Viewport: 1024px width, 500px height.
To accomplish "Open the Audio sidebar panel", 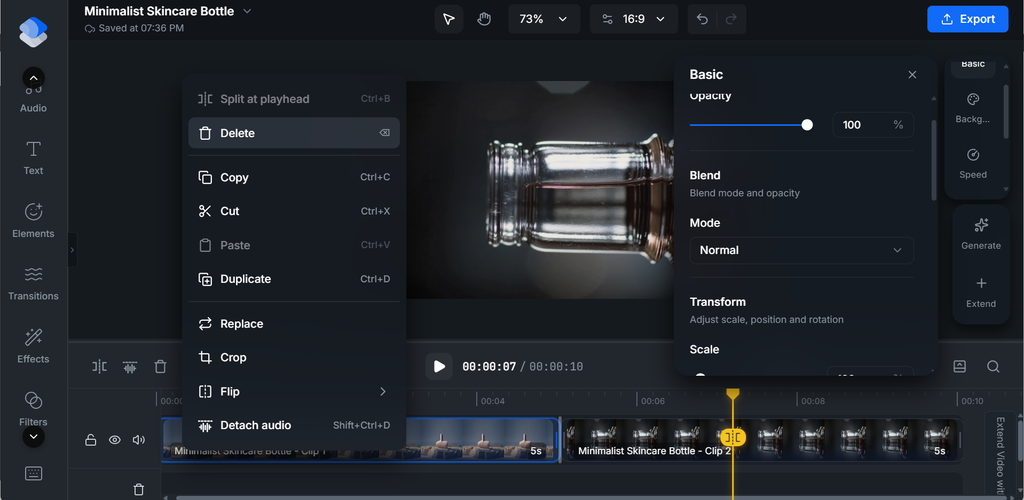I will [x=33, y=99].
